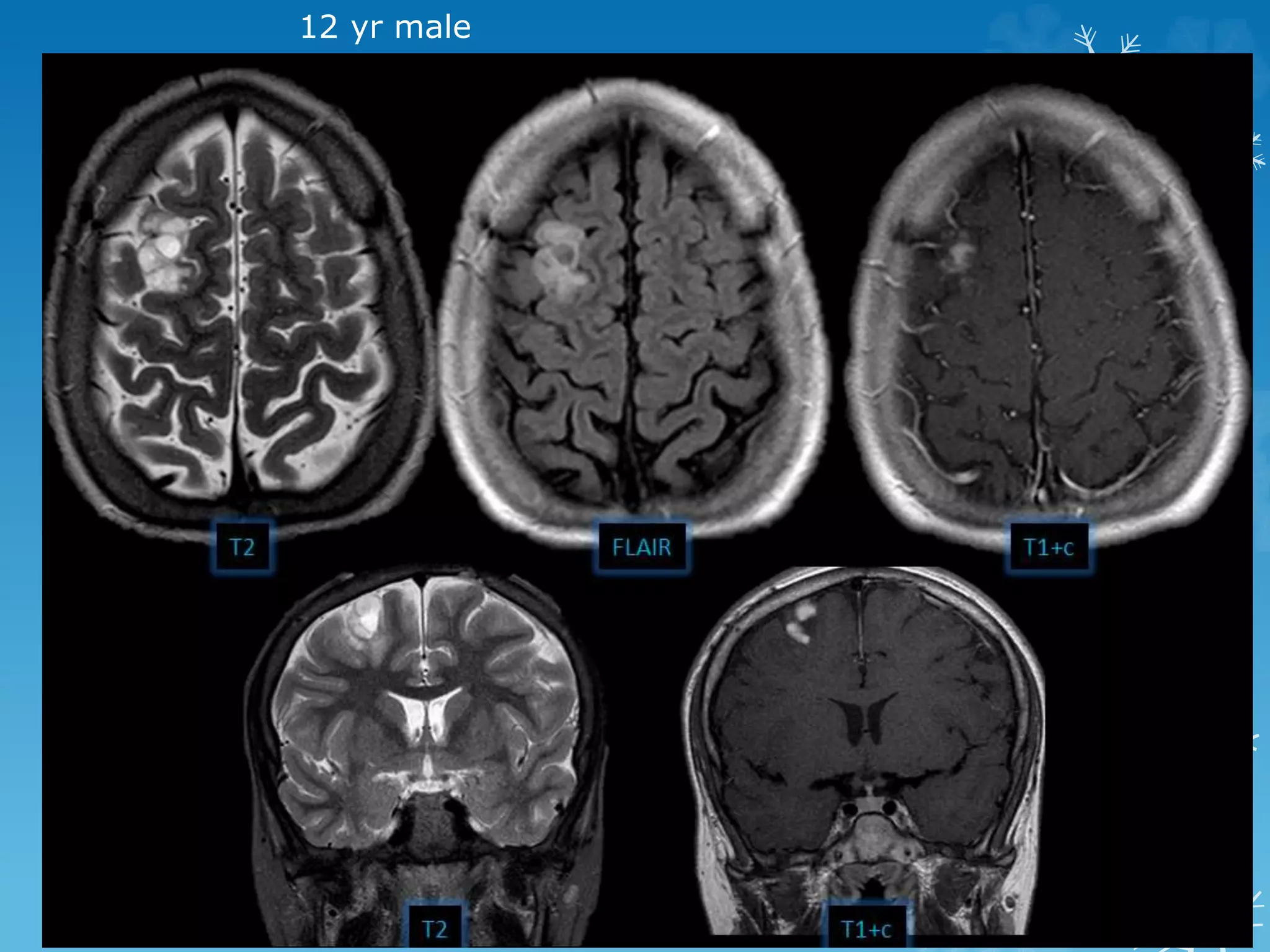Click the T2 label under the coronal image

(x=434, y=928)
